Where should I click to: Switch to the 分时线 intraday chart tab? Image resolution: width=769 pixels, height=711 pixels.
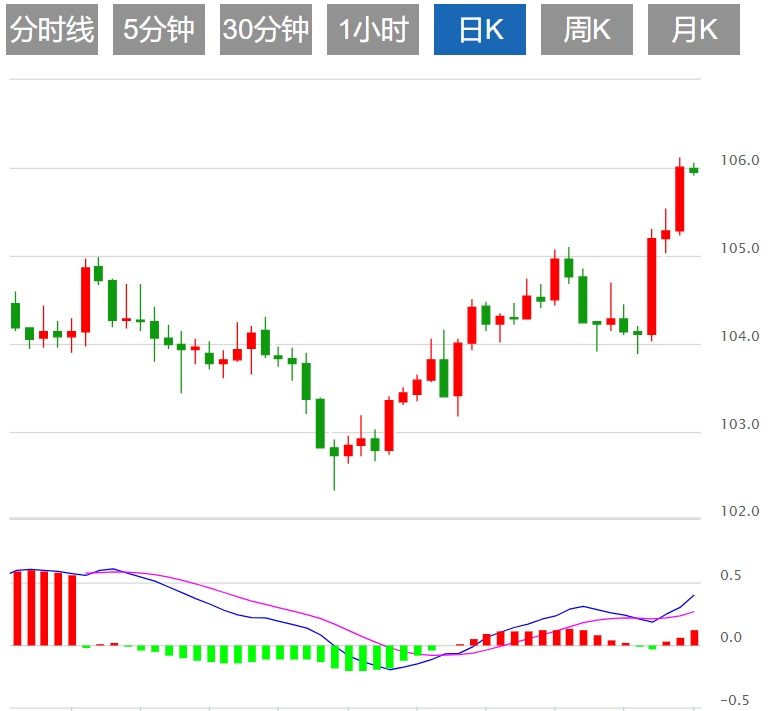[52, 29]
